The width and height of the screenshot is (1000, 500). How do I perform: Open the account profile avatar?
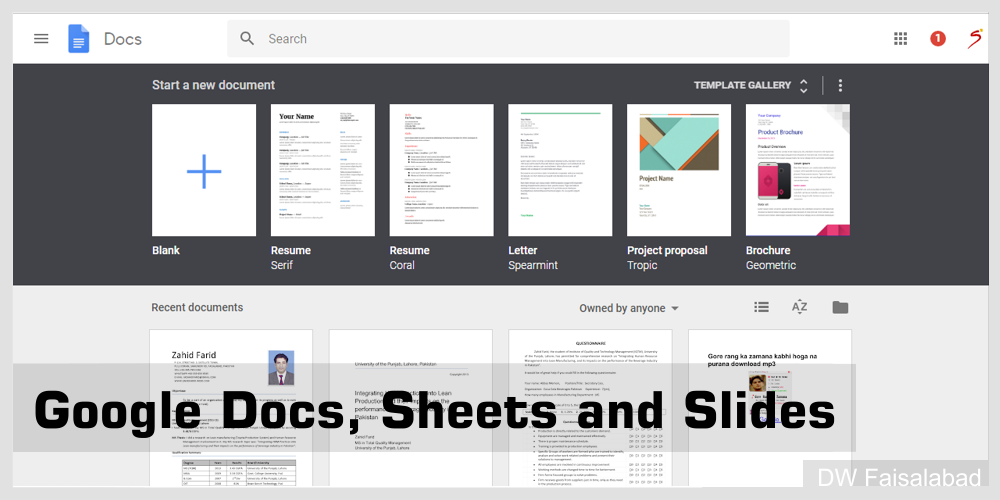point(974,39)
